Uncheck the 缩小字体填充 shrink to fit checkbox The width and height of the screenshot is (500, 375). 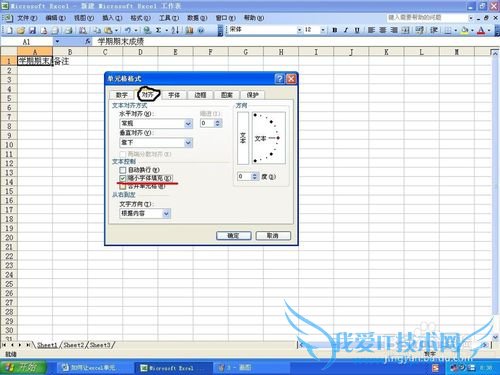123,178
